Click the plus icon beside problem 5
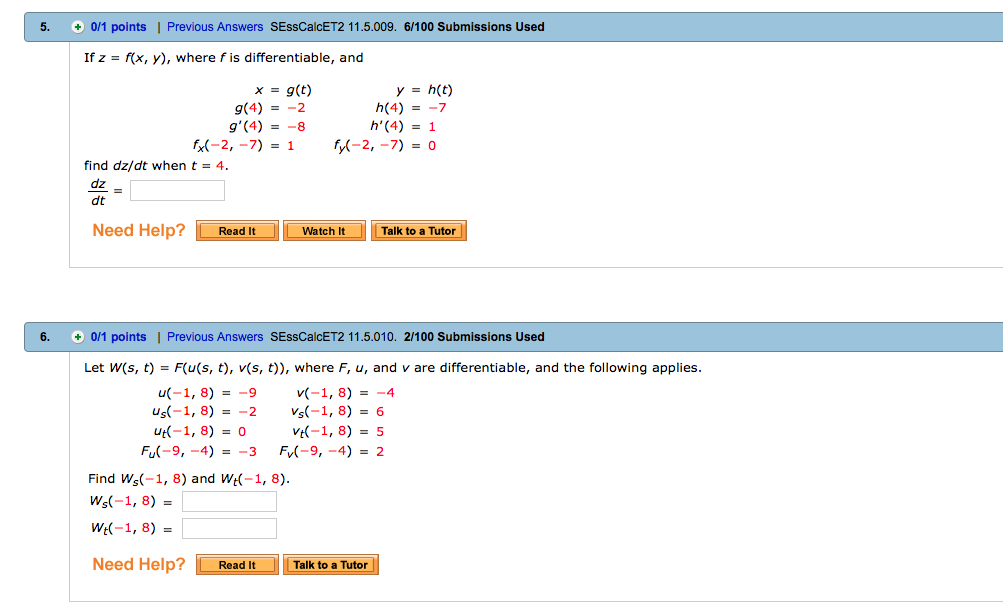 coord(76,26)
